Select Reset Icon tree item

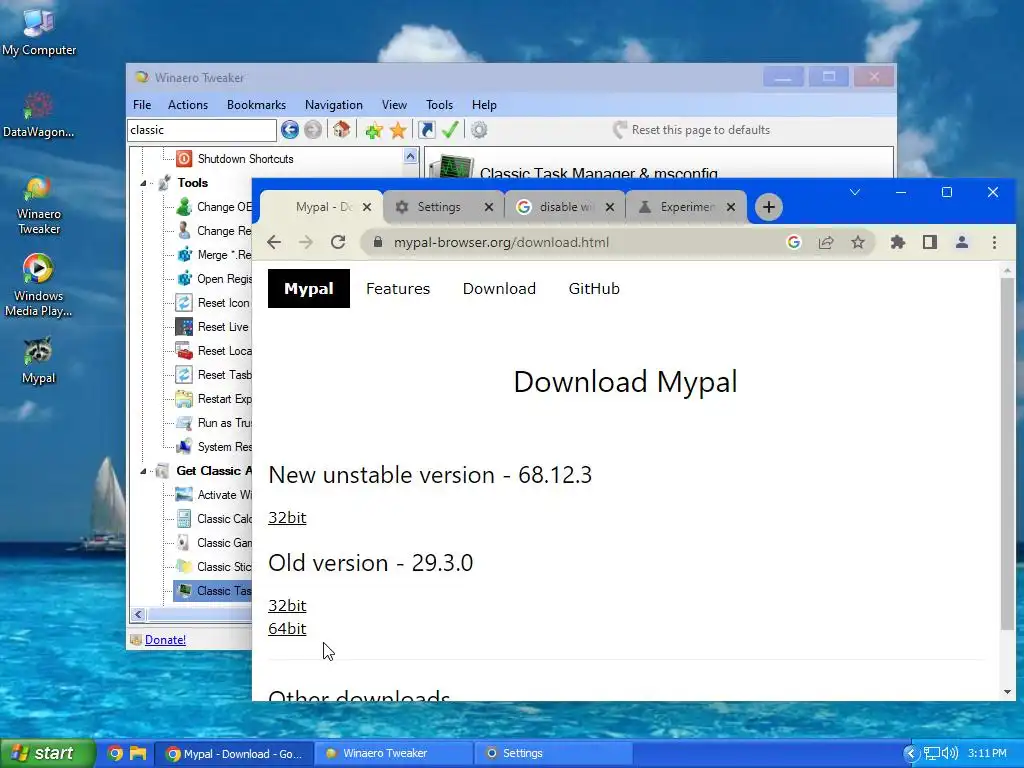pos(213,303)
